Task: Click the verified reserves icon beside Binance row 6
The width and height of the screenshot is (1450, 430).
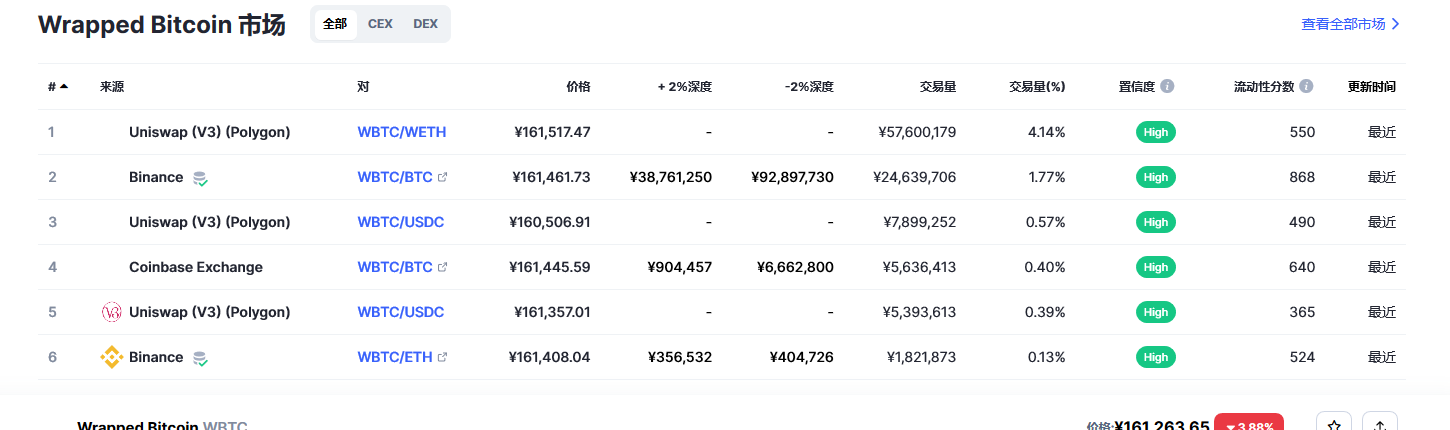Action: pyautogui.click(x=200, y=358)
